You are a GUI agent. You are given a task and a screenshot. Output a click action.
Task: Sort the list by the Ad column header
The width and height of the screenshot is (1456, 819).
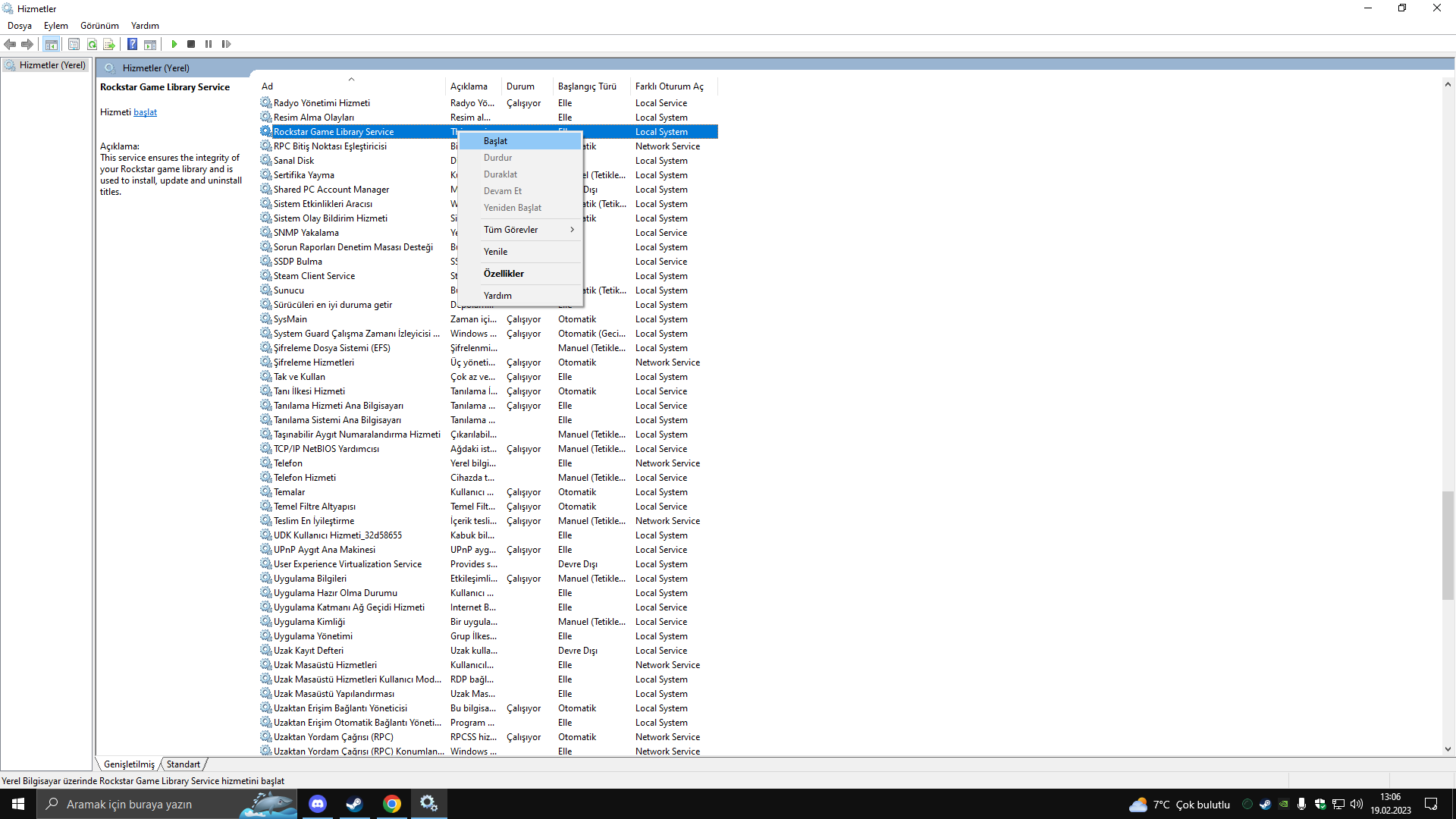(x=268, y=86)
